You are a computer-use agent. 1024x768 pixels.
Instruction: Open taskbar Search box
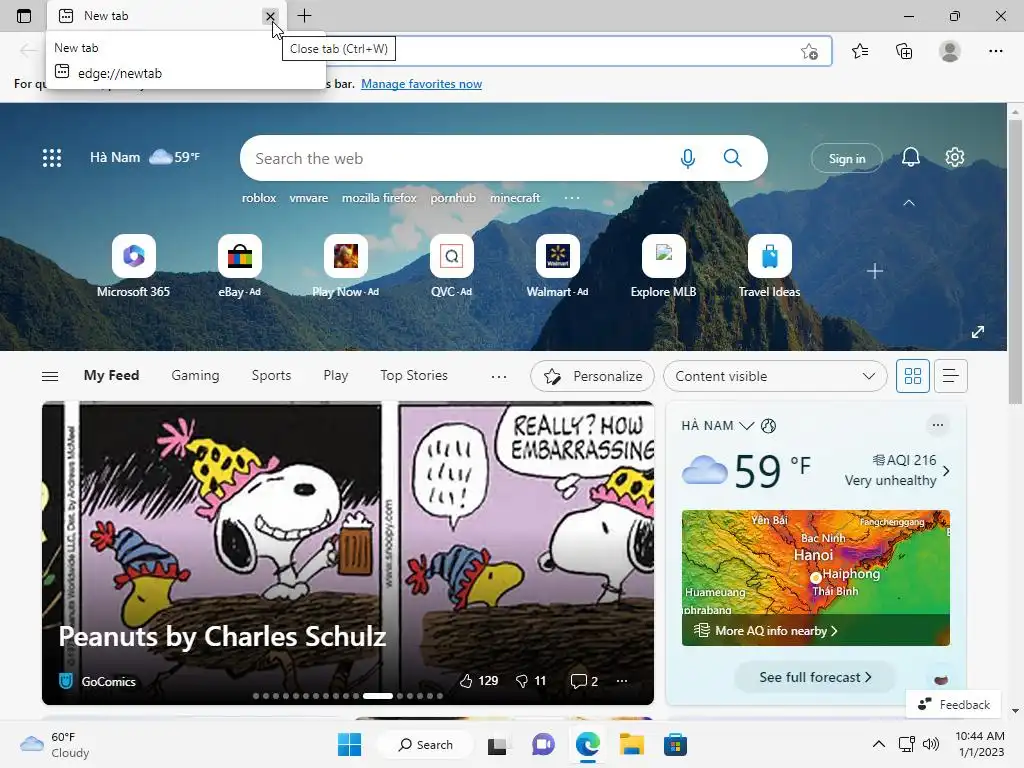point(426,744)
